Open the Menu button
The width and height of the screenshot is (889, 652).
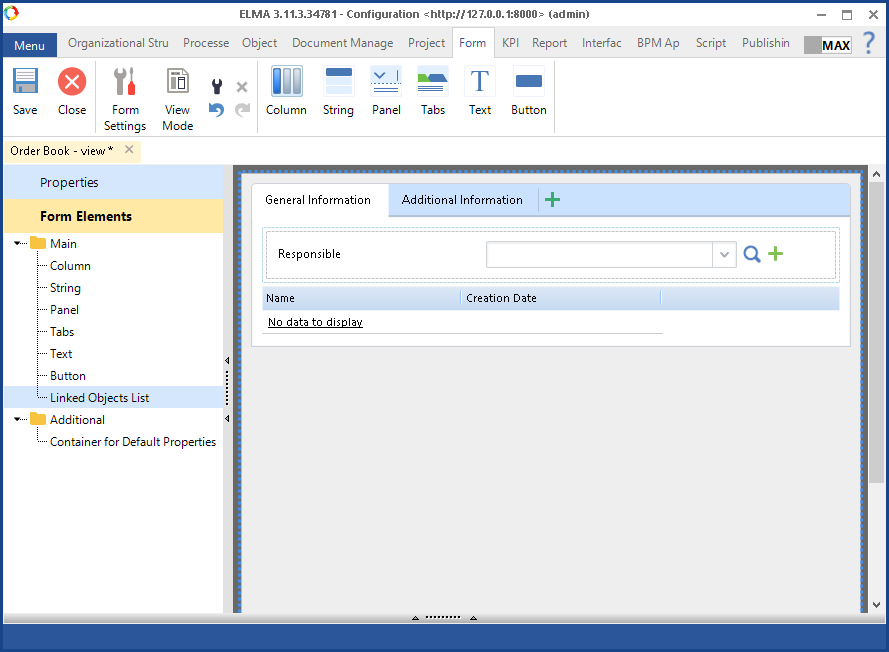click(29, 46)
